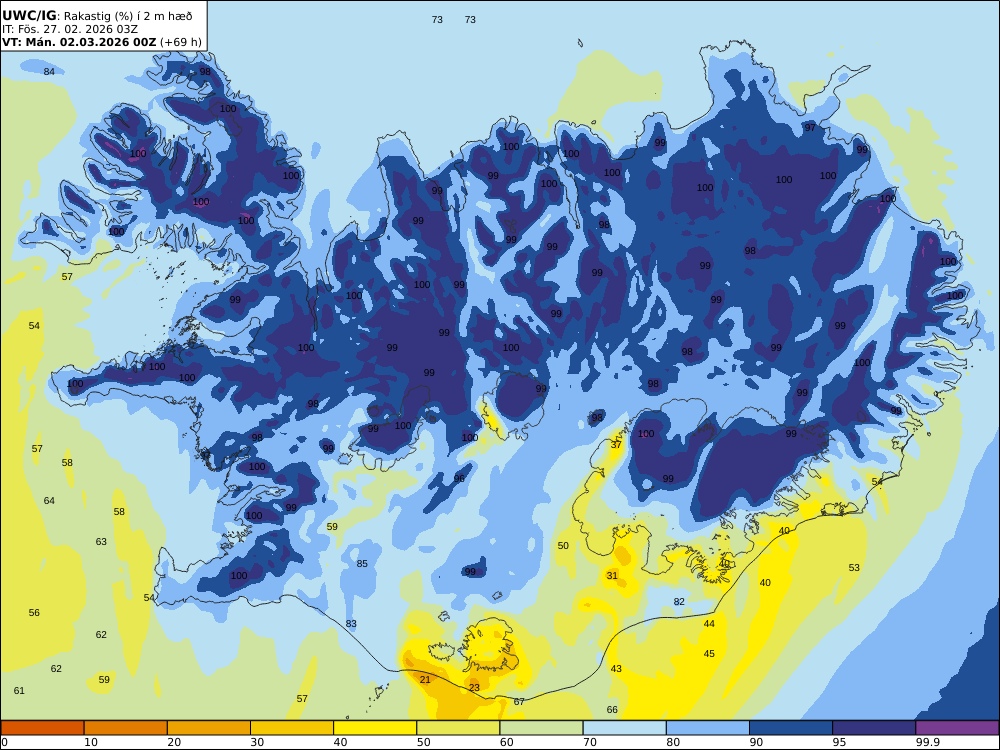Click the humidity value '66' on the map
1000x750 pixels.
[x=612, y=710]
